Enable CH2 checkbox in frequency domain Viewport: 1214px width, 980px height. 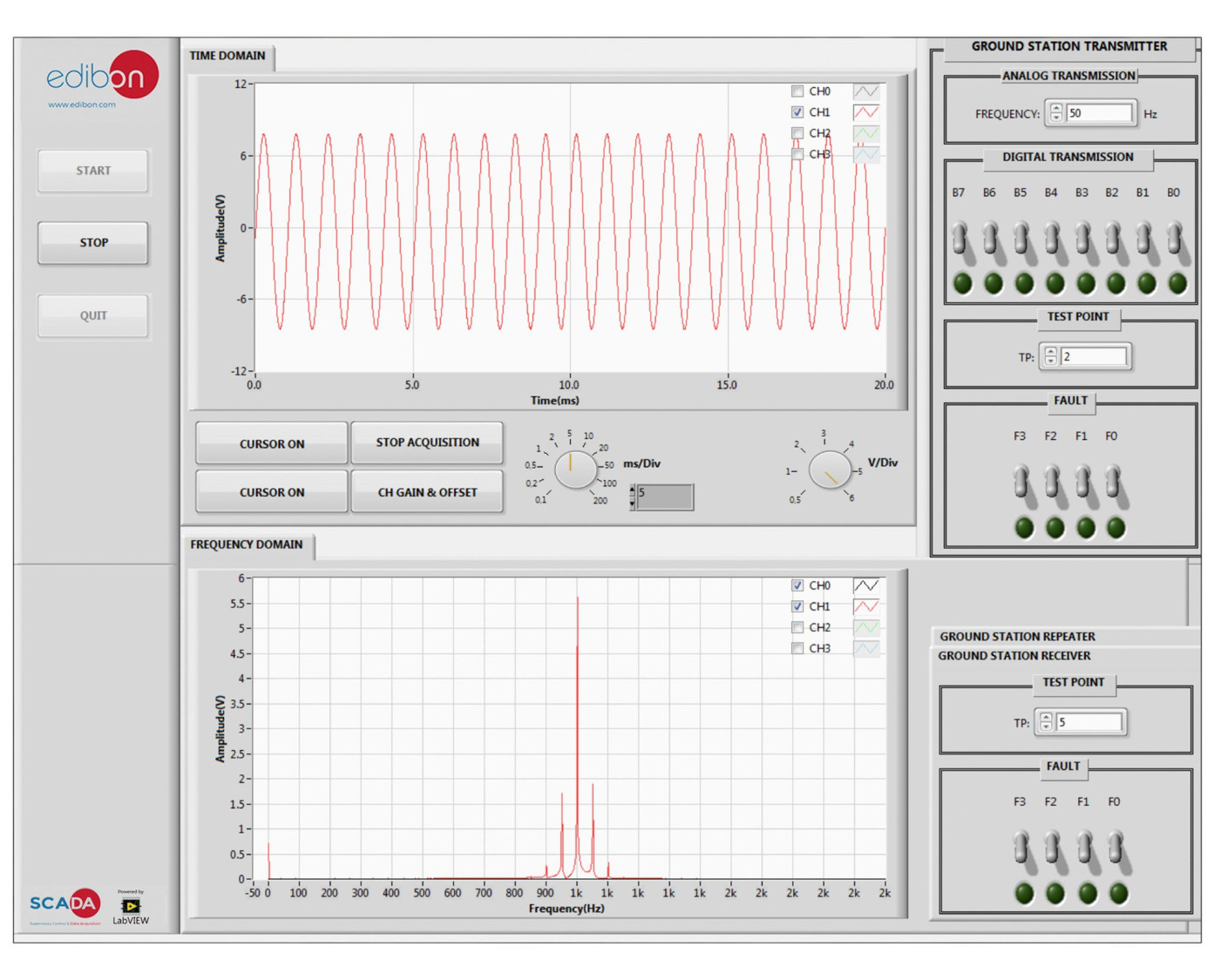coord(797,627)
